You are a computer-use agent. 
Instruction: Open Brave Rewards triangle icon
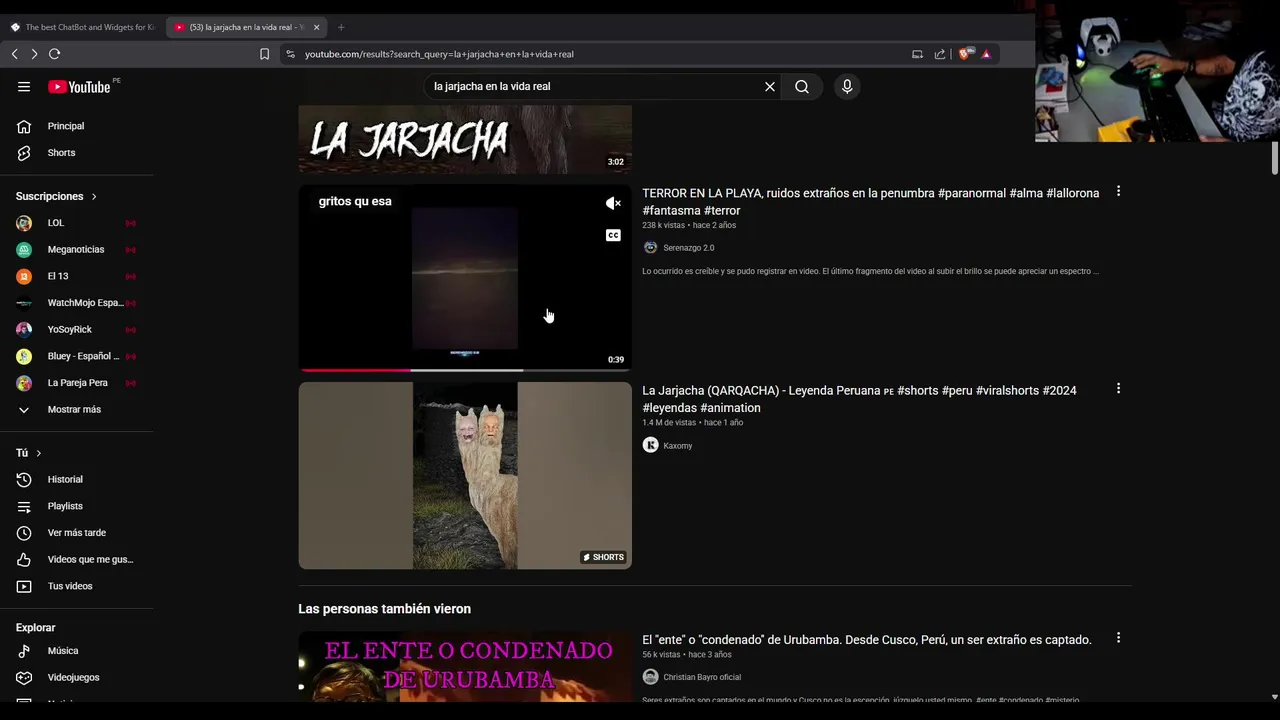tap(986, 54)
